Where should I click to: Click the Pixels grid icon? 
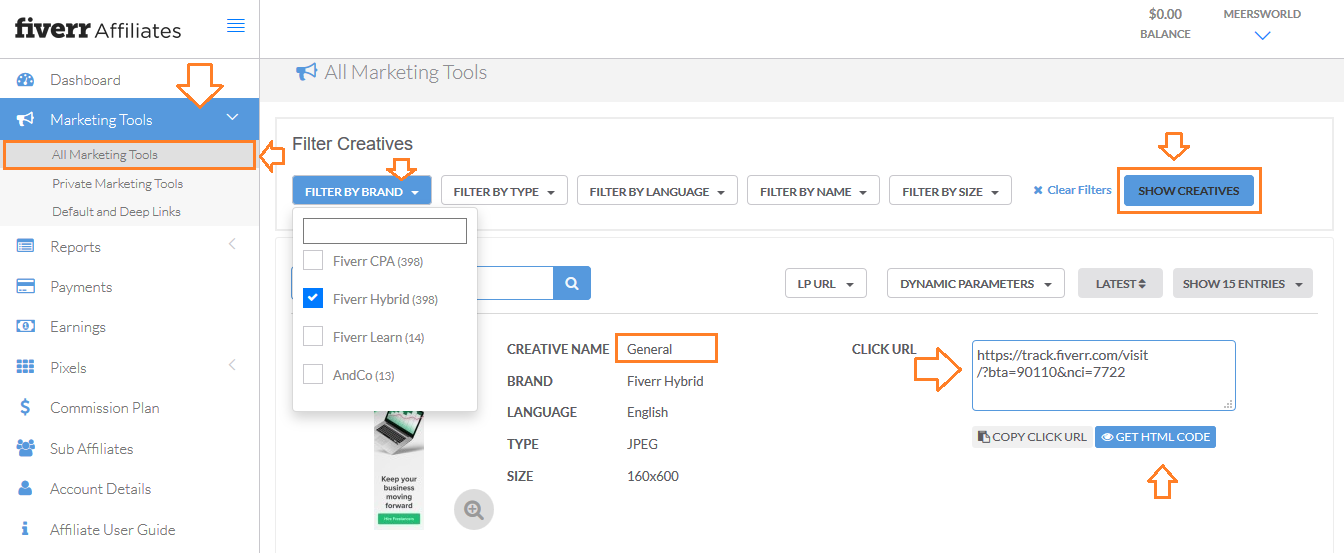click(26, 368)
